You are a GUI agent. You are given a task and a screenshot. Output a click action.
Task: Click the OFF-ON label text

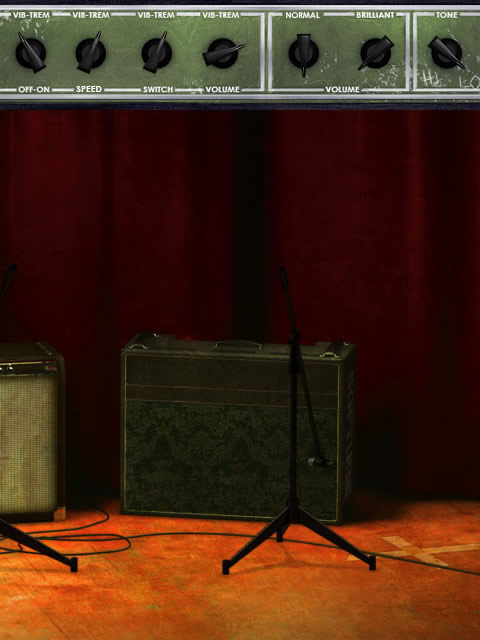tap(33, 89)
